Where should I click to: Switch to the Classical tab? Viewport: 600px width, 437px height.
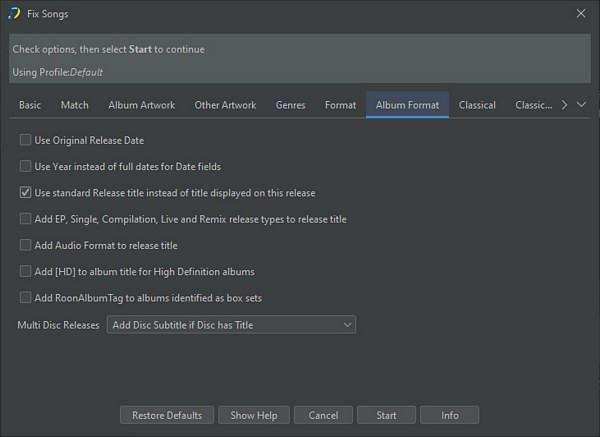pyautogui.click(x=477, y=105)
